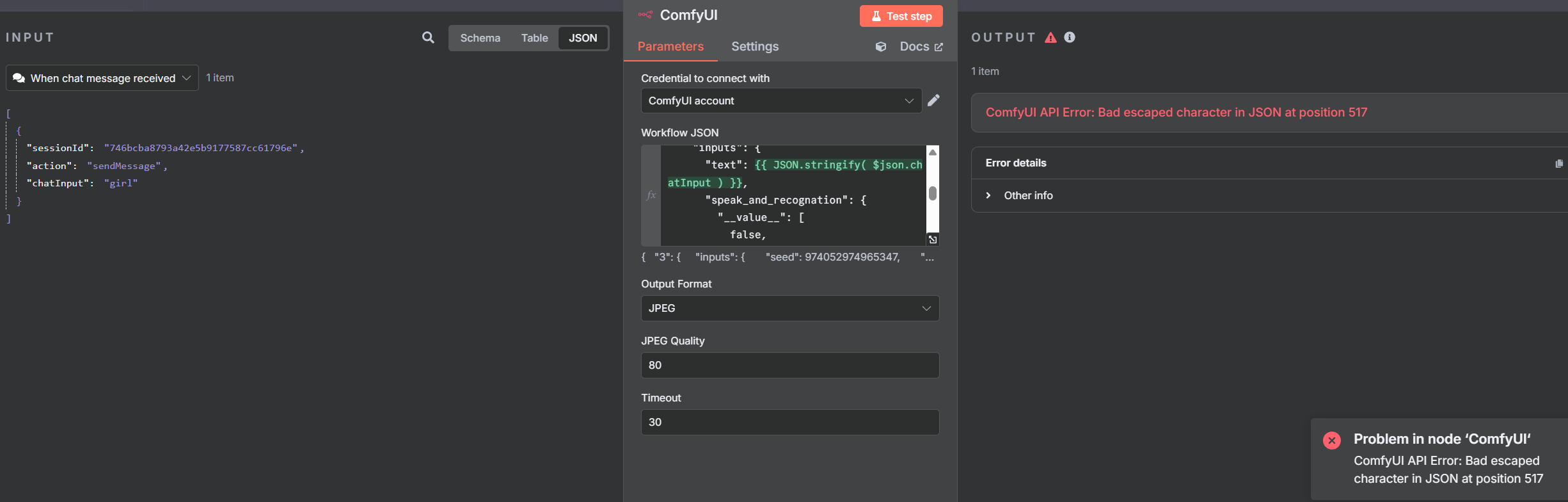Viewport: 1568px width, 502px height.
Task: Click the JPEG Quality input field
Action: [790, 365]
